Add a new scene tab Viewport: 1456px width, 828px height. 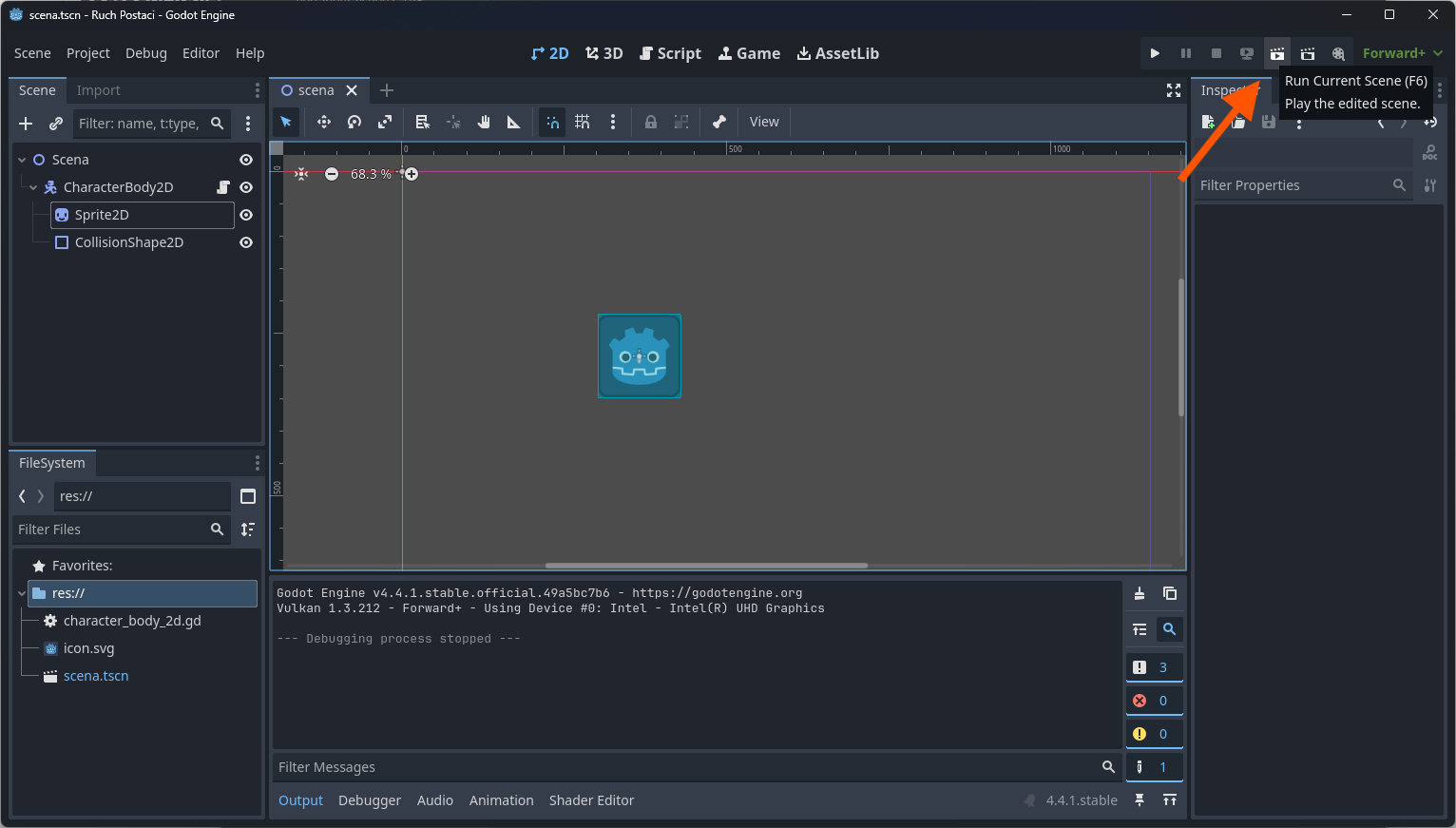(386, 90)
